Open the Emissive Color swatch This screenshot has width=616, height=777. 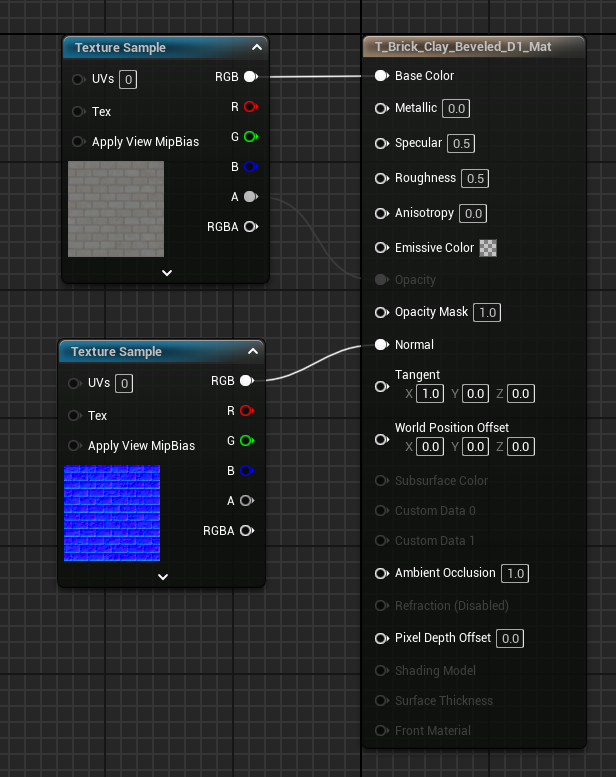[x=488, y=248]
